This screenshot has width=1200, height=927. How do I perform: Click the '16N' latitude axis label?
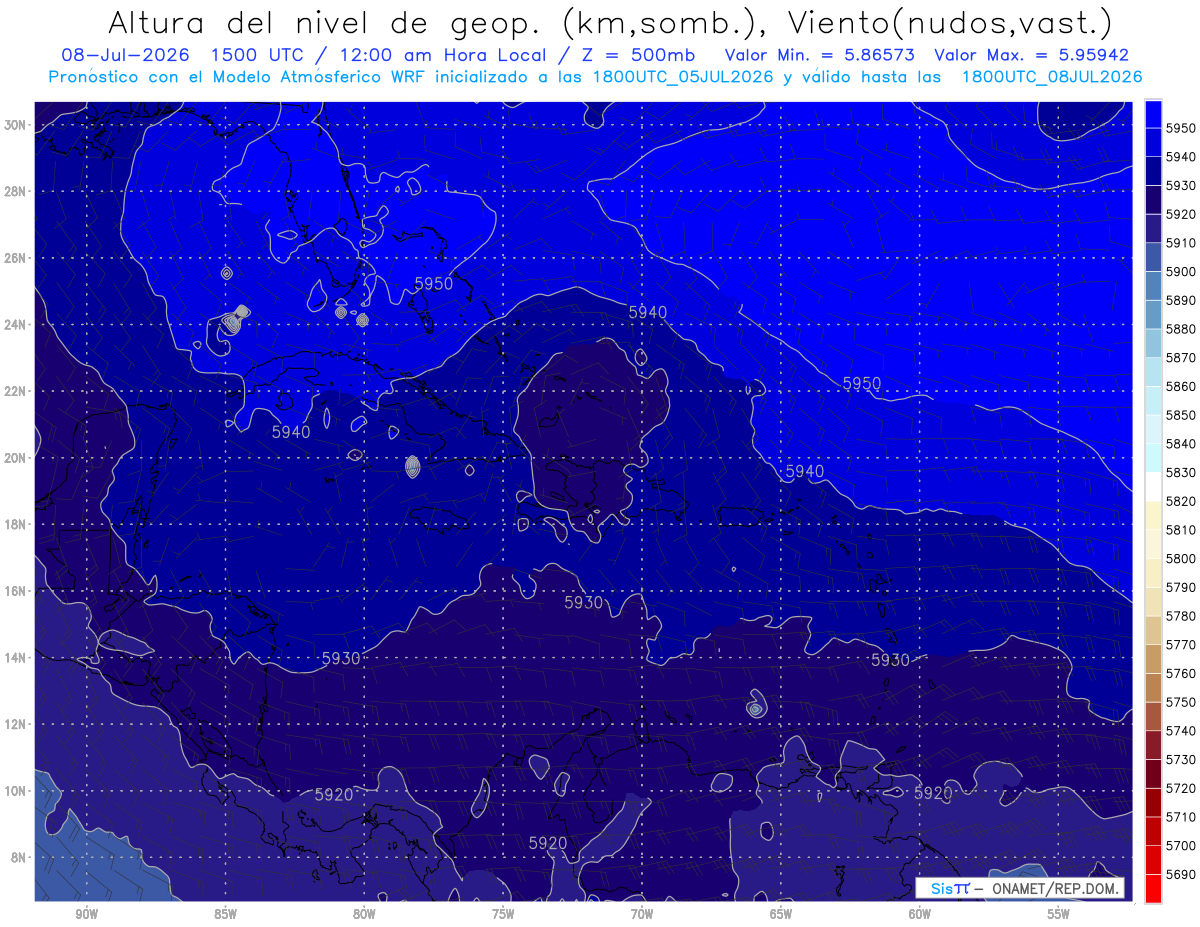click(15, 591)
